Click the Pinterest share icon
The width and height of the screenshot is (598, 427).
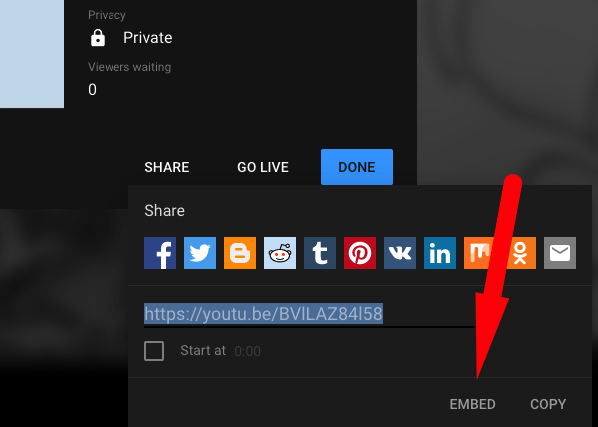(x=360, y=253)
